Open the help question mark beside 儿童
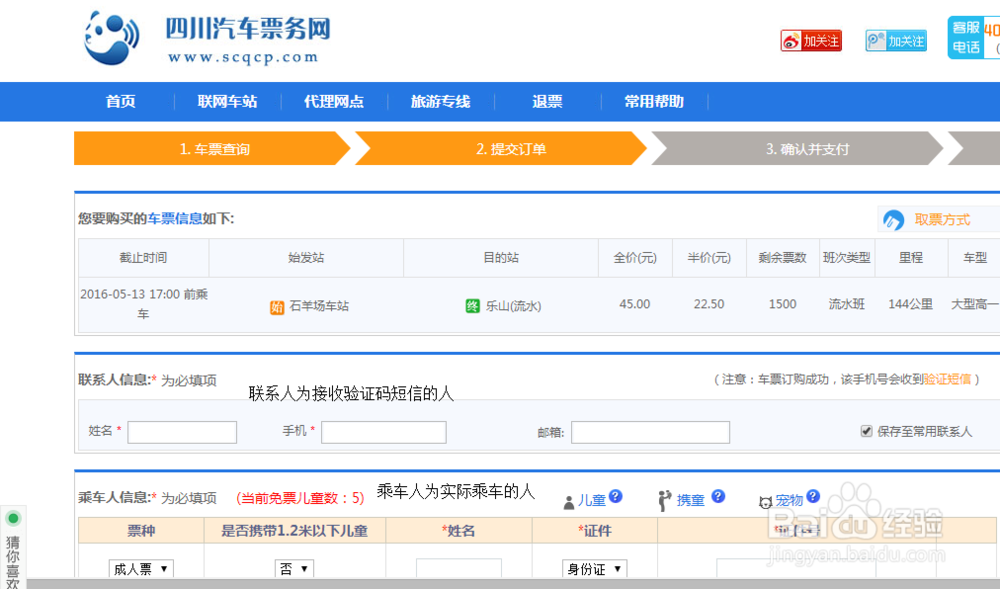 (x=616, y=494)
